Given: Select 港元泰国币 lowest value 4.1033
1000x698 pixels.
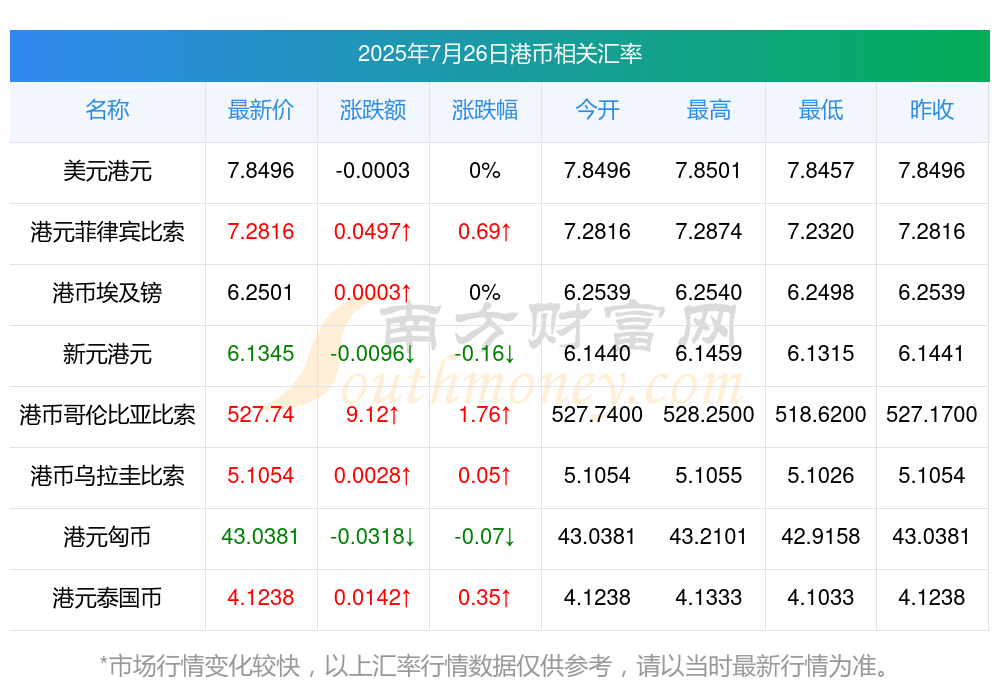Looking at the screenshot, I should click(821, 598).
